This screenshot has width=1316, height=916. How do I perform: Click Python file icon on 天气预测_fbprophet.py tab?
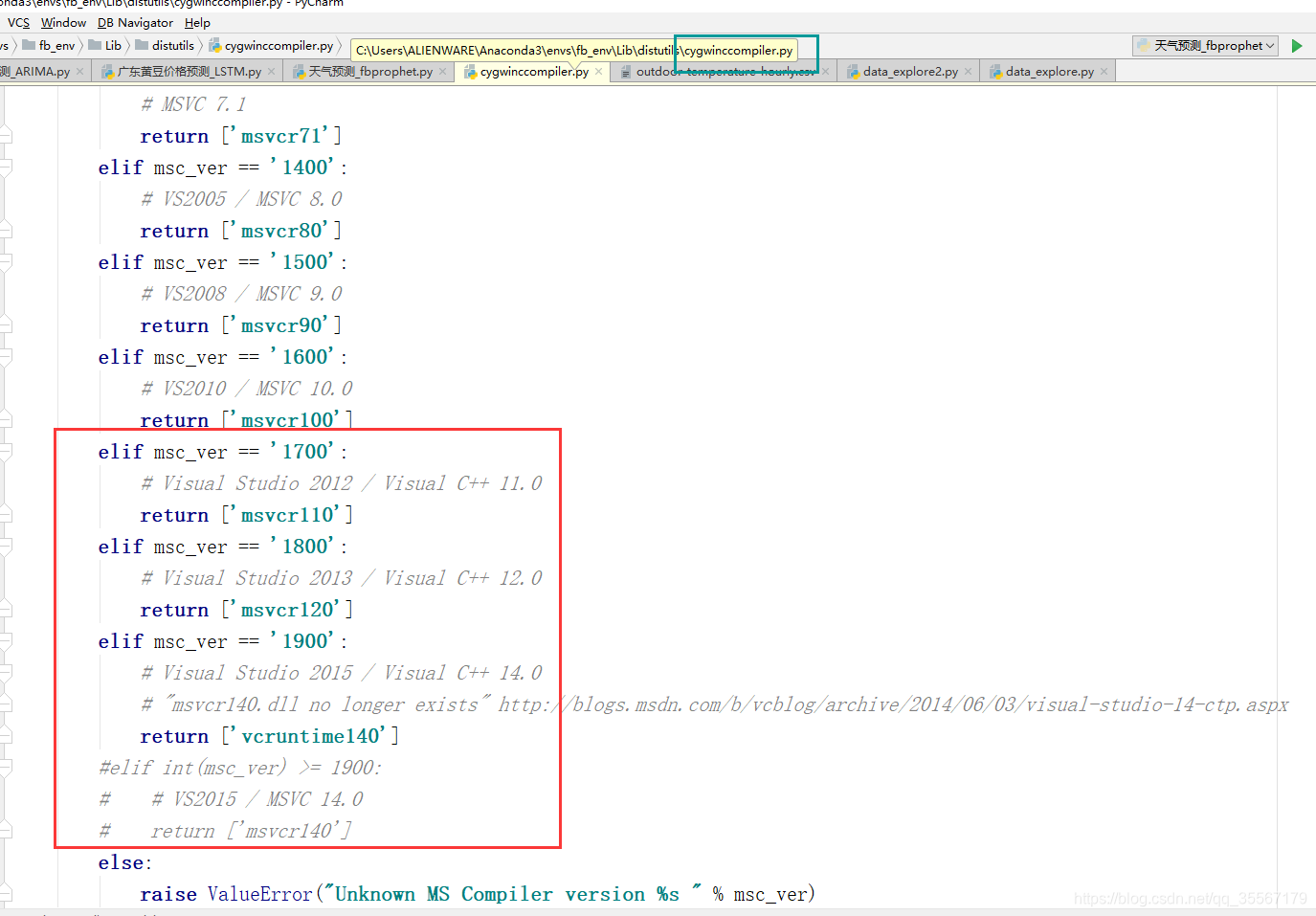[x=299, y=72]
